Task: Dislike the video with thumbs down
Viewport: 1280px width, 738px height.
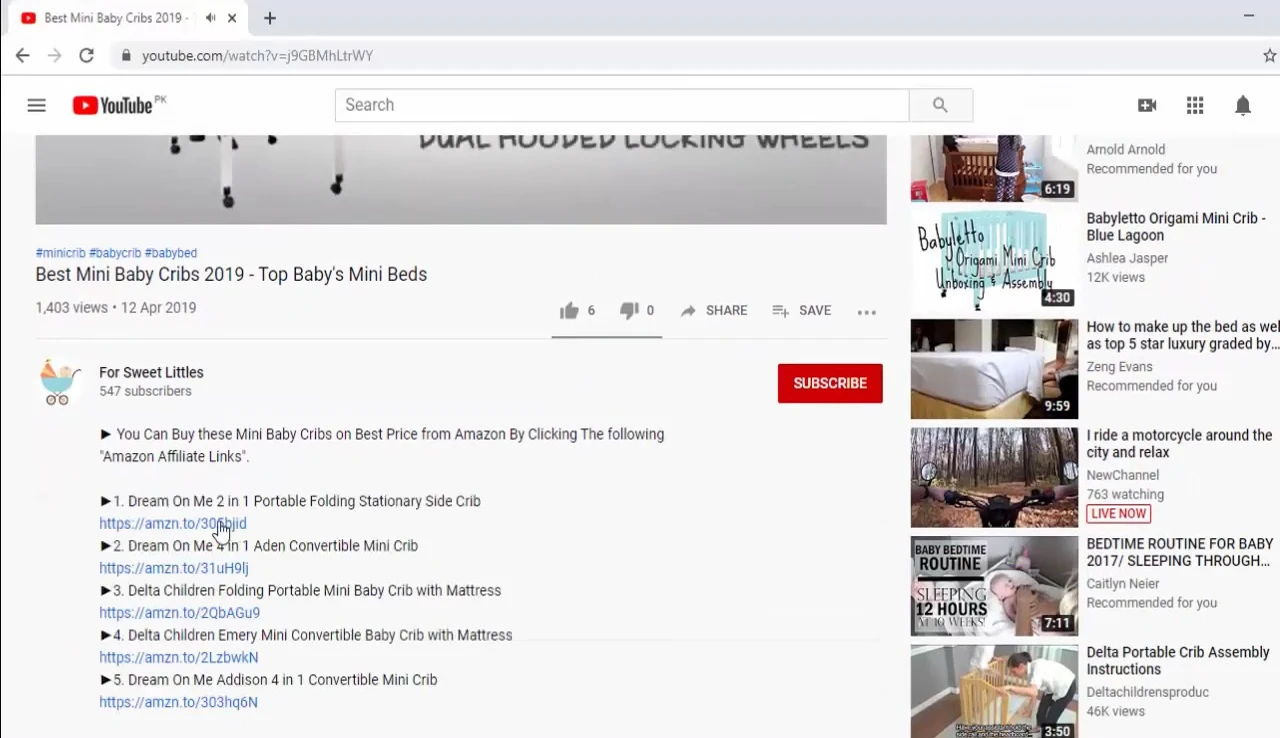Action: coord(629,311)
